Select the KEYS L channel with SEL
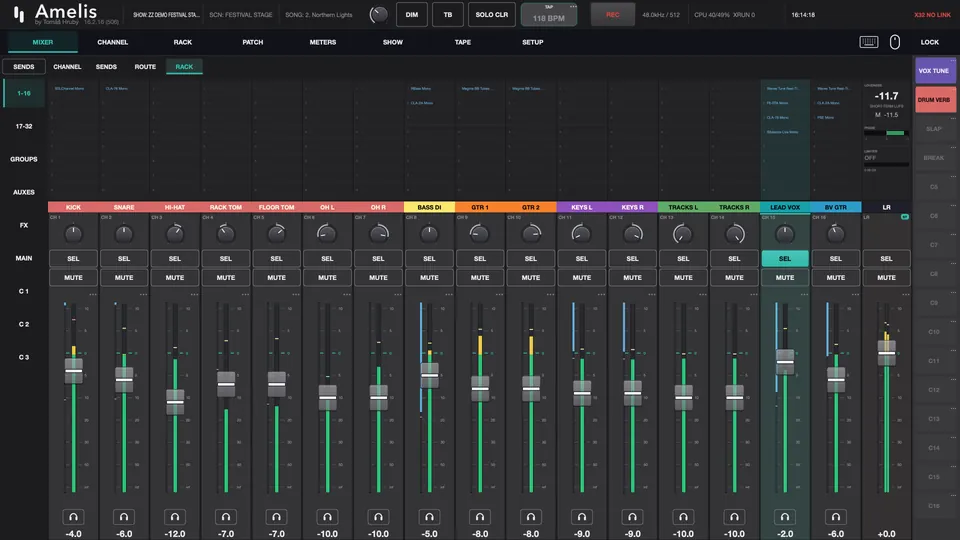The width and height of the screenshot is (960, 540). pyautogui.click(x=582, y=258)
